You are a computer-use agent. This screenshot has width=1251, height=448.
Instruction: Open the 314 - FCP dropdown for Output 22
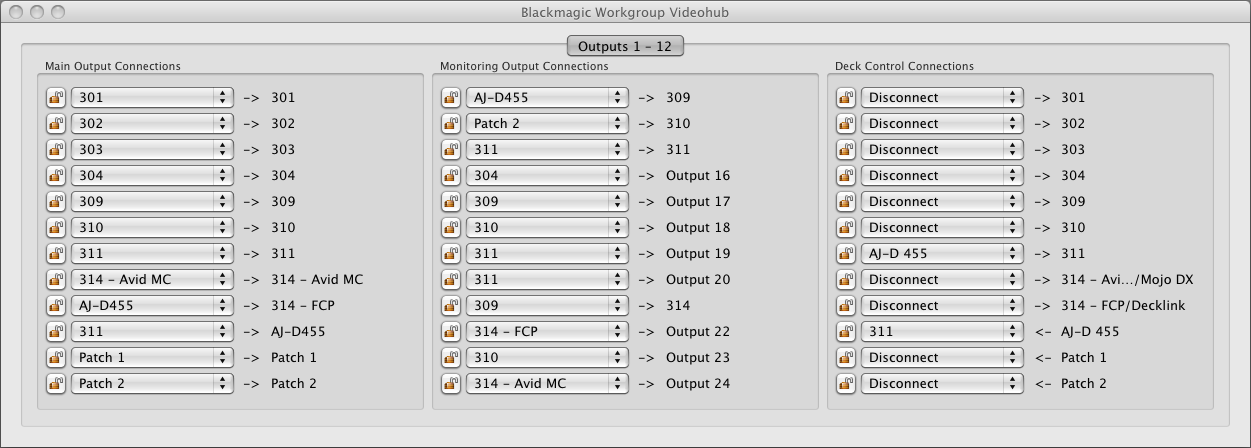pyautogui.click(x=547, y=332)
